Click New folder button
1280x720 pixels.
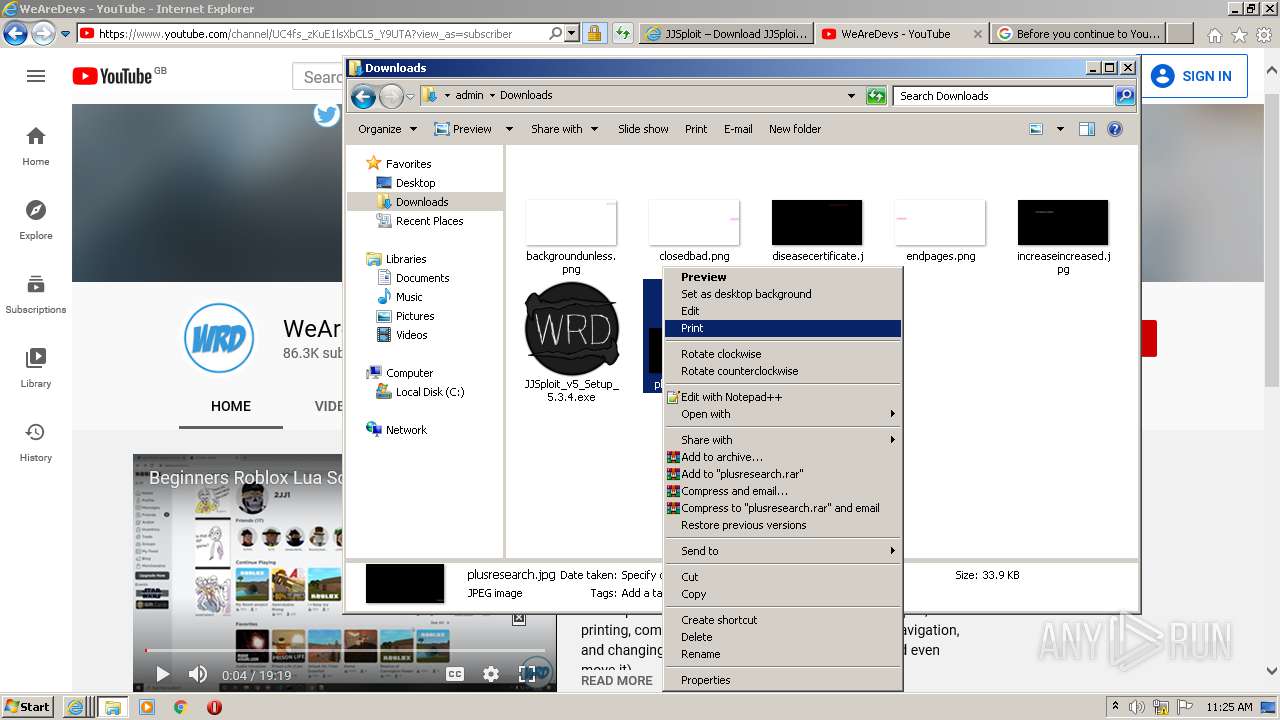[795, 129]
